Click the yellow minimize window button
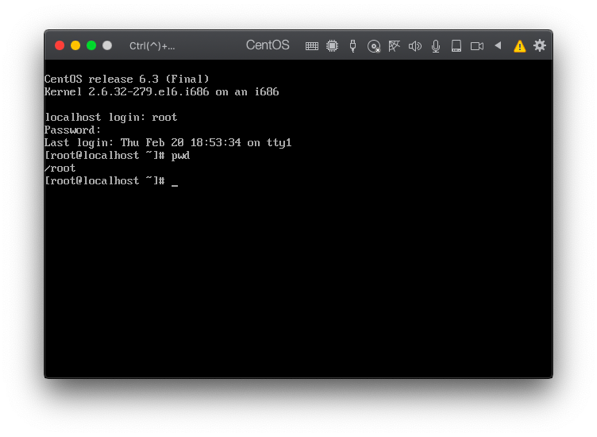The width and height of the screenshot is (597, 437). [x=75, y=46]
